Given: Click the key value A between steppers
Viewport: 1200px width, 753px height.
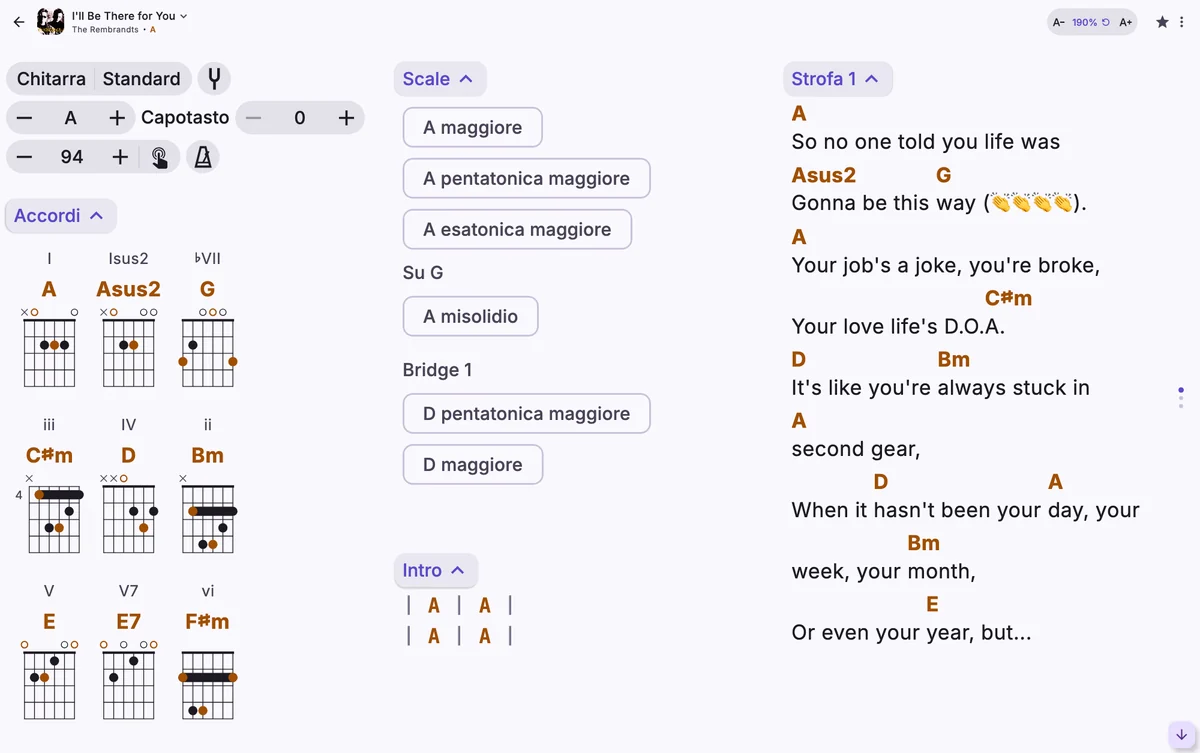Looking at the screenshot, I should point(71,118).
